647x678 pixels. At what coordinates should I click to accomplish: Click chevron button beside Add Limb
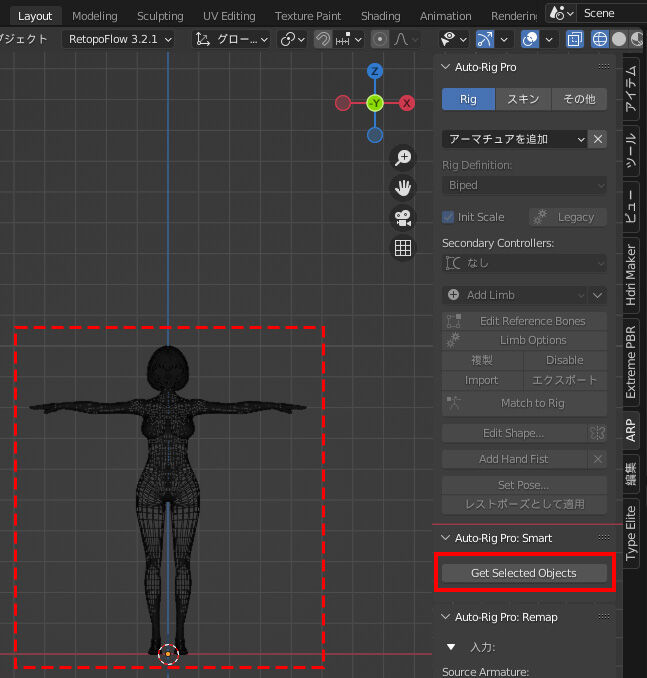(x=598, y=295)
